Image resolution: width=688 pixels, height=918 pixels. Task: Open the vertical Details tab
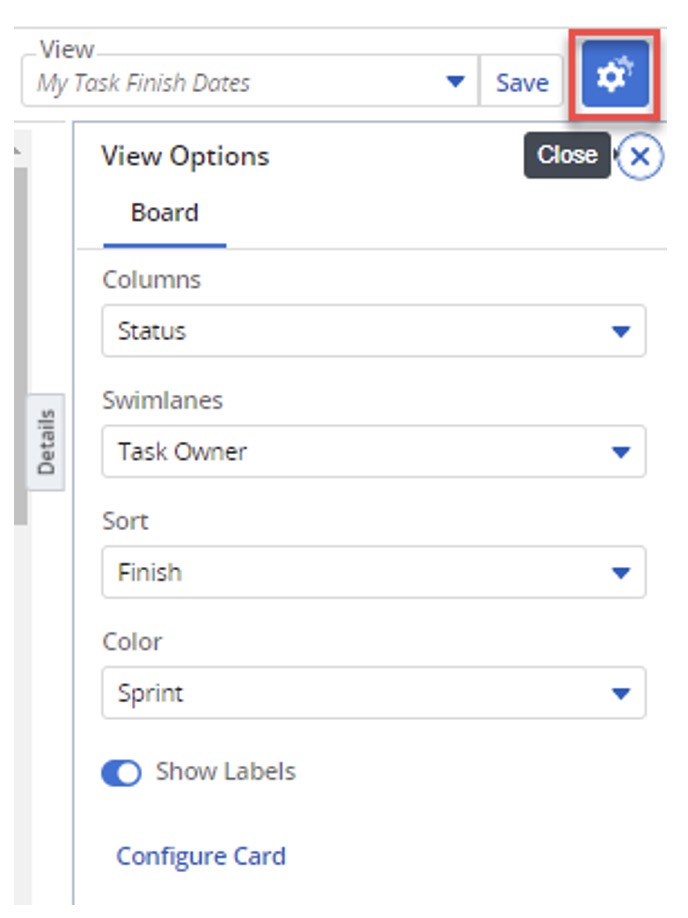tap(46, 442)
